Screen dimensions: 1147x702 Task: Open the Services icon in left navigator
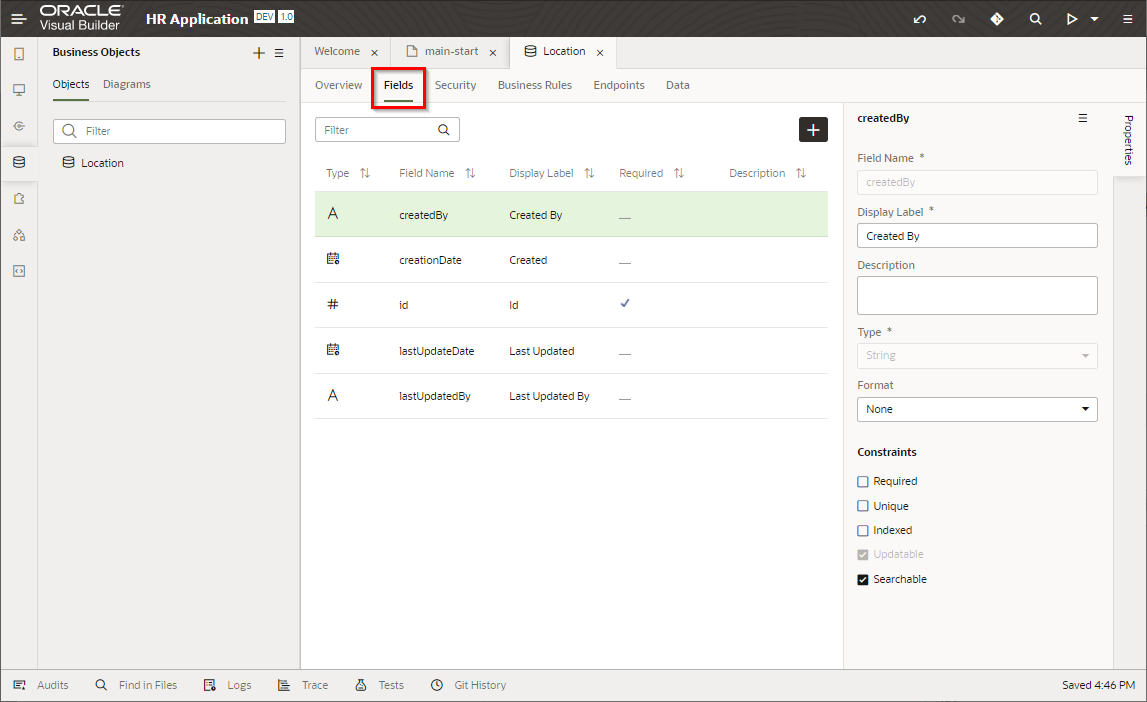pyautogui.click(x=19, y=126)
